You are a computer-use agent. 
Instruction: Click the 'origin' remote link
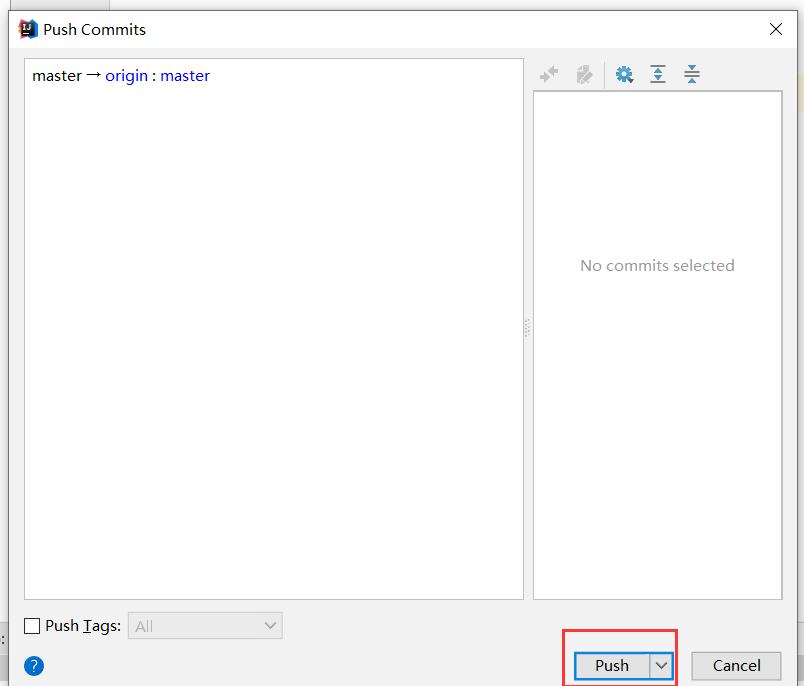pos(127,76)
